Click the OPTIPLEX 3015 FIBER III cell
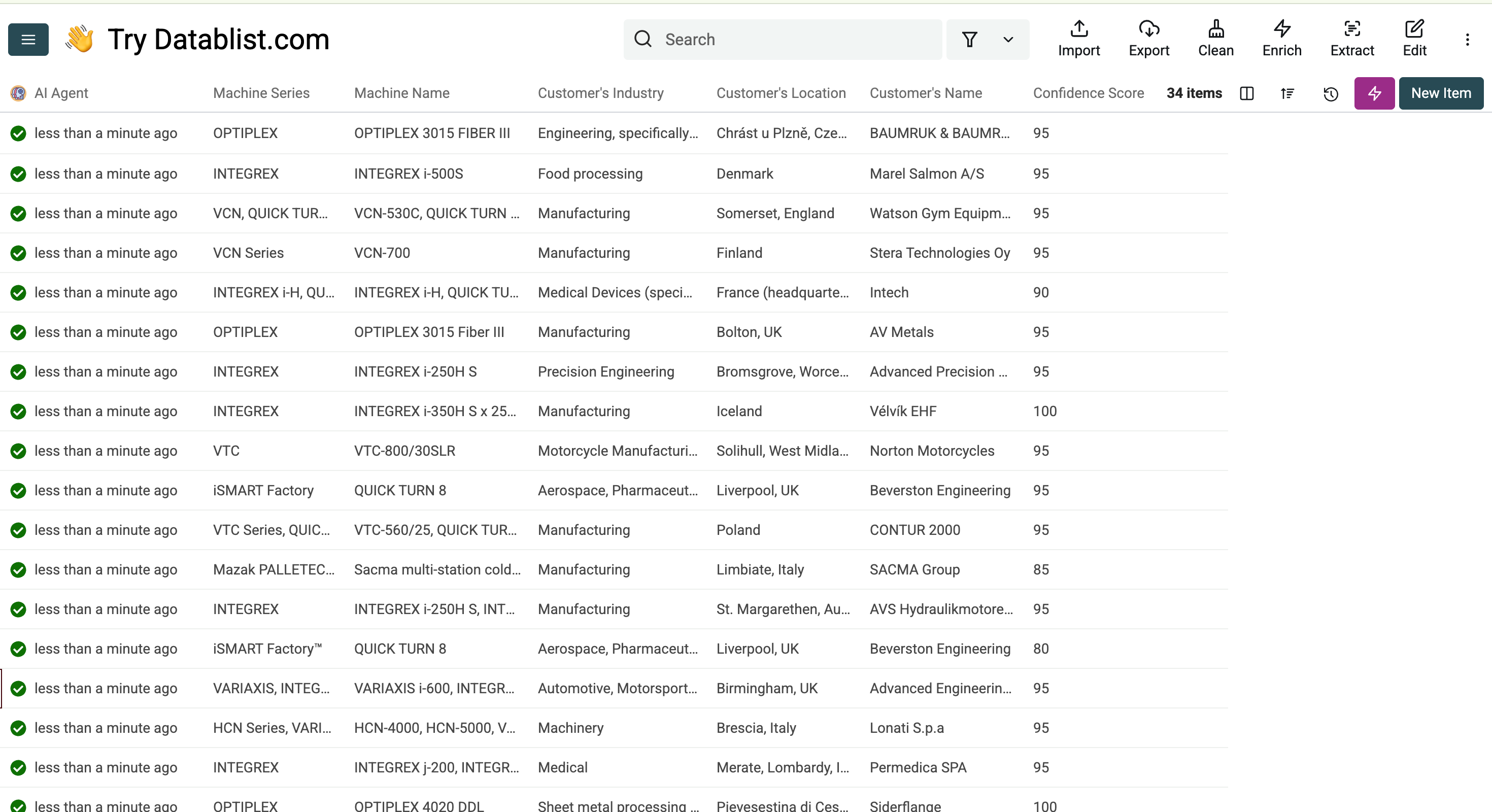The image size is (1492, 812). point(431,133)
